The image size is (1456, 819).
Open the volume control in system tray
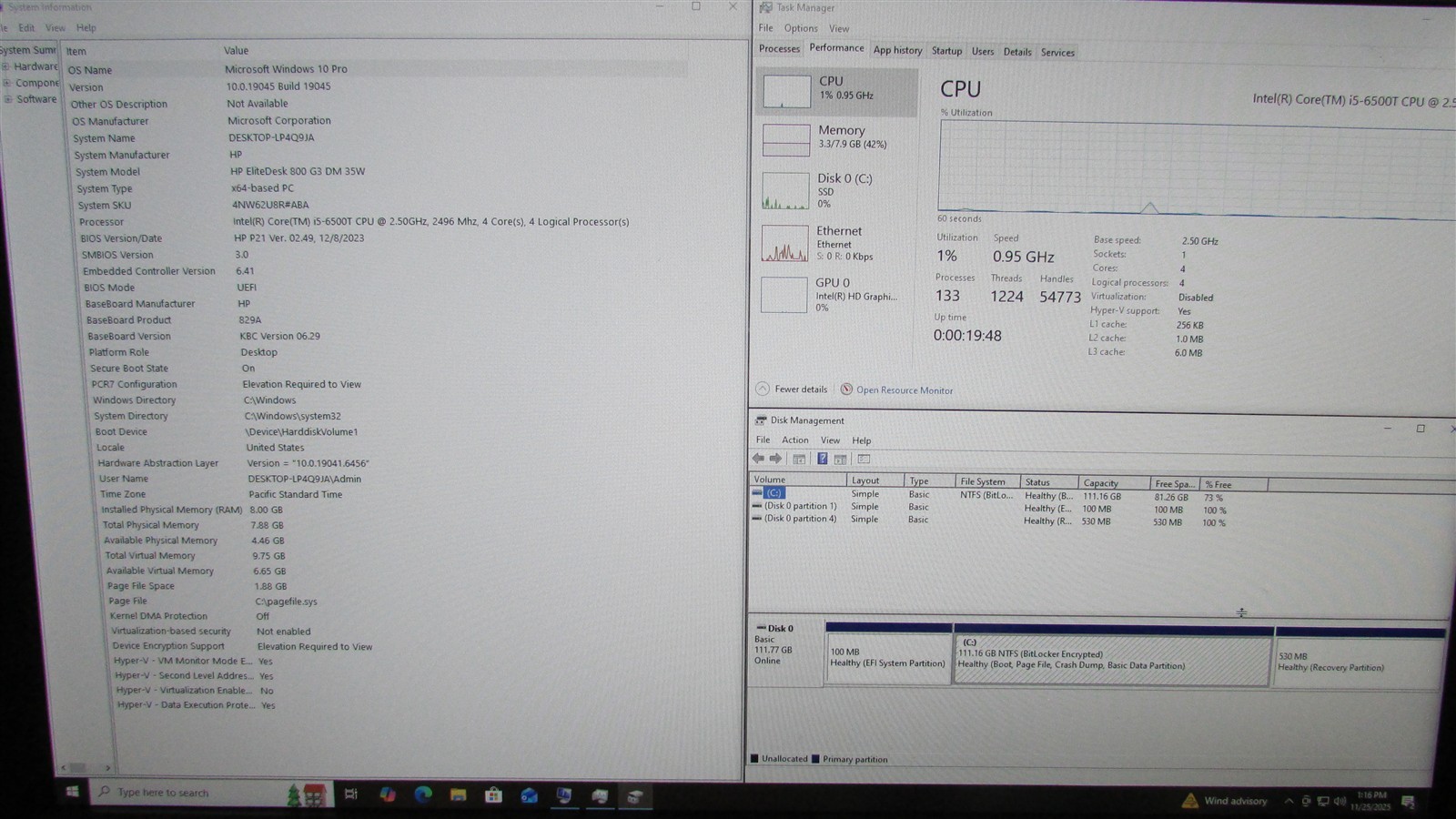1340,801
